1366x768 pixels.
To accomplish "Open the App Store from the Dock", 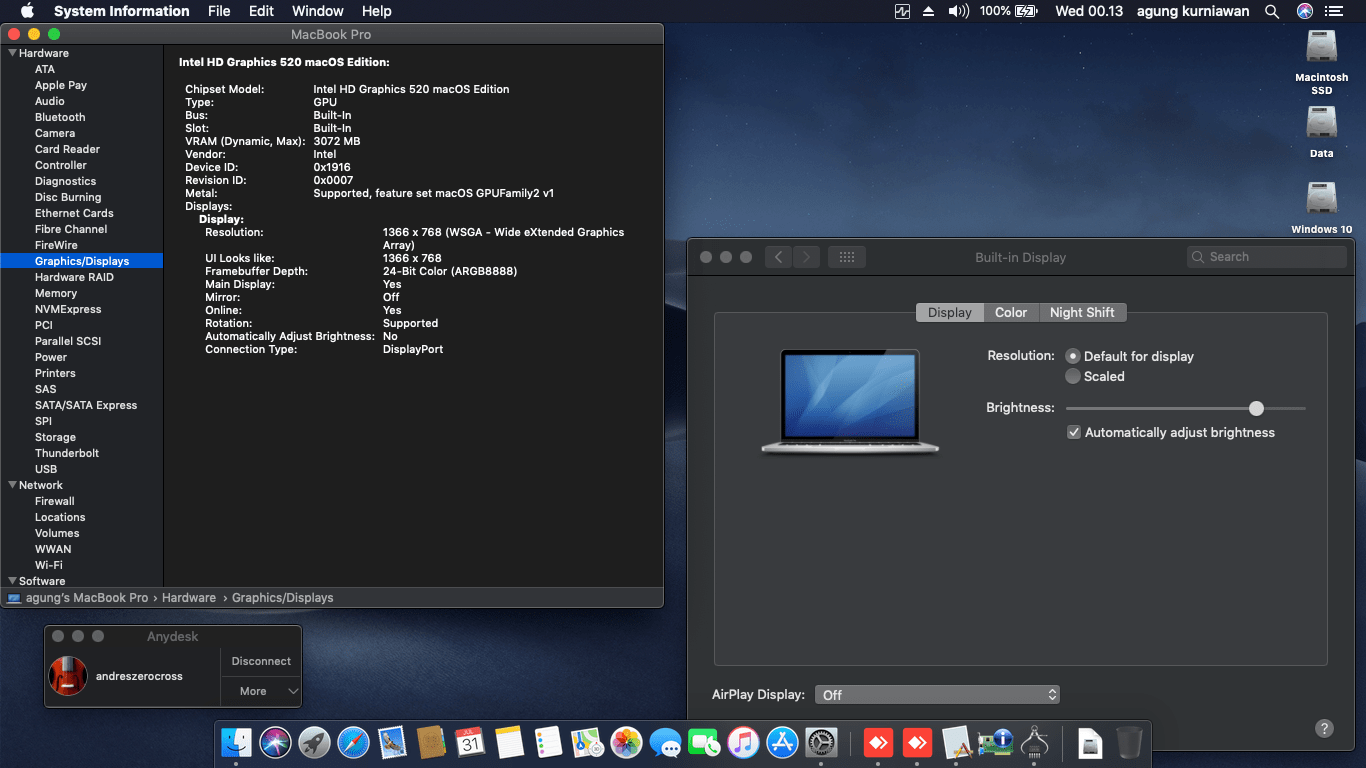I will coord(782,742).
